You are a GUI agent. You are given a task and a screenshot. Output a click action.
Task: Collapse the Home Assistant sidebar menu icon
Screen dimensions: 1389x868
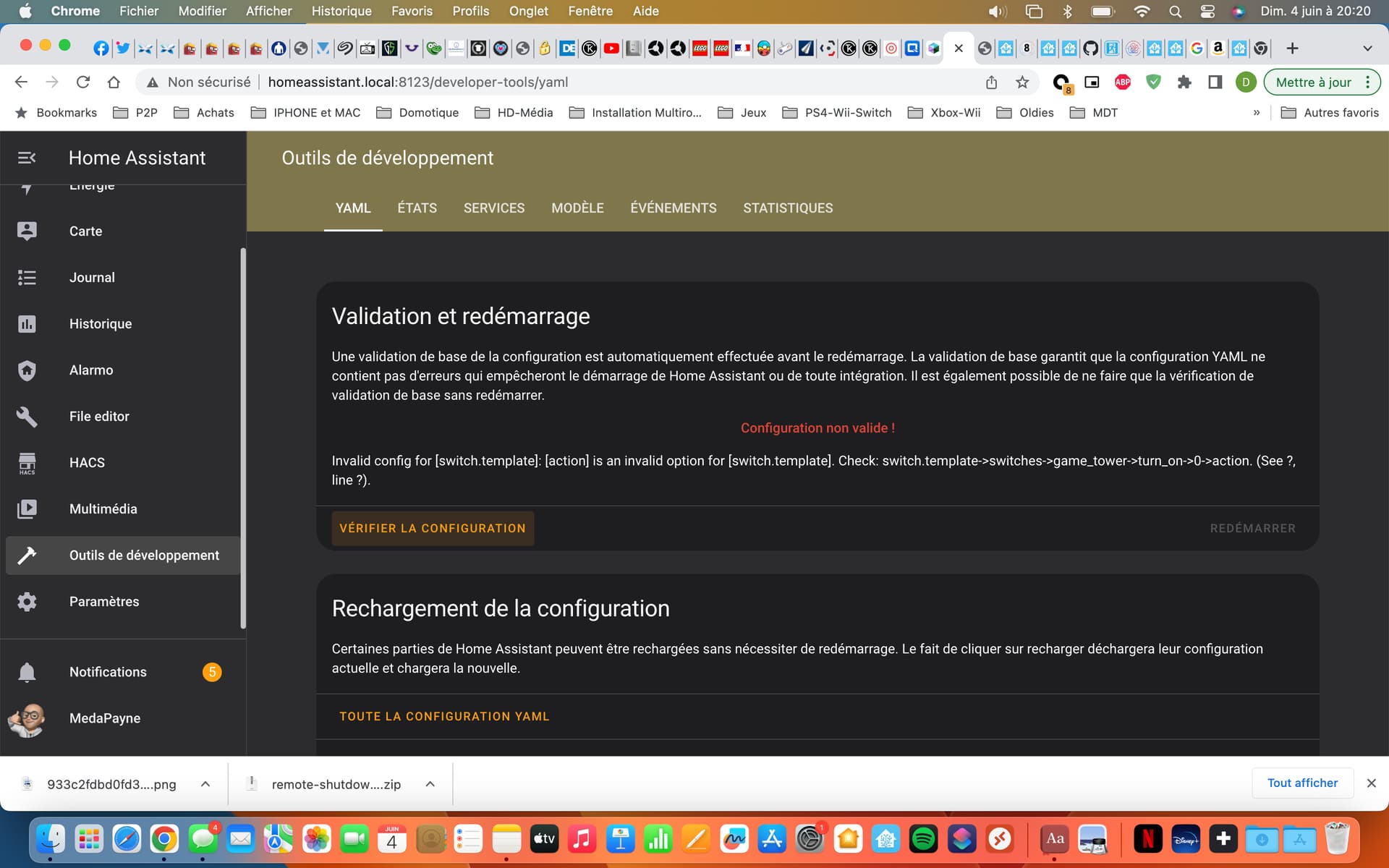[27, 158]
